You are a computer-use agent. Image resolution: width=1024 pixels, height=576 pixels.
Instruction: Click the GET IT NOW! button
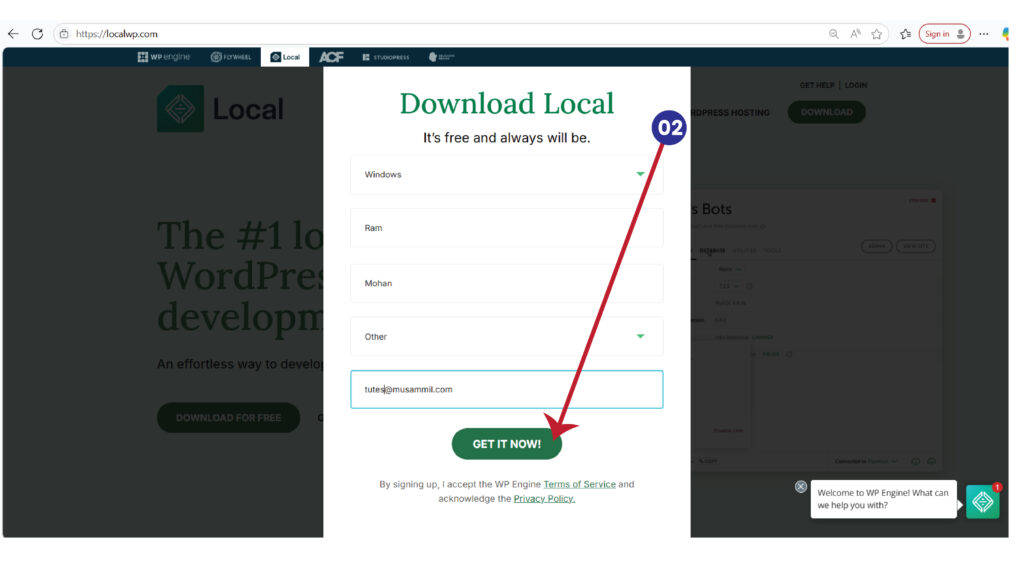click(507, 444)
